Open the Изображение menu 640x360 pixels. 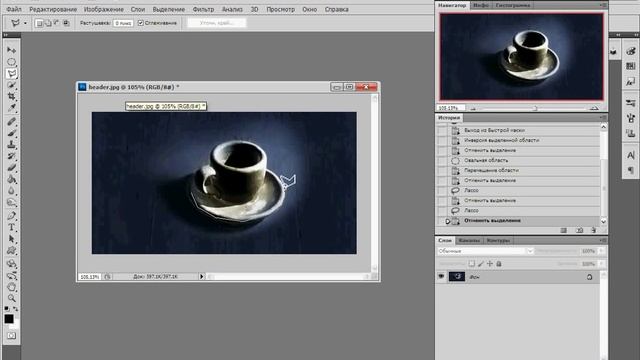tap(104, 9)
